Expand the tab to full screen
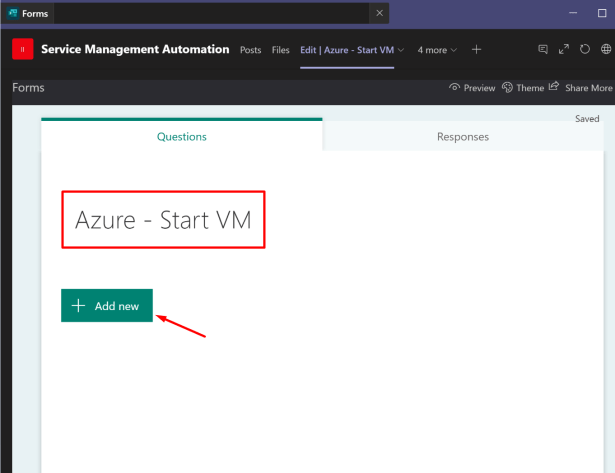This screenshot has width=615, height=473. (x=564, y=49)
